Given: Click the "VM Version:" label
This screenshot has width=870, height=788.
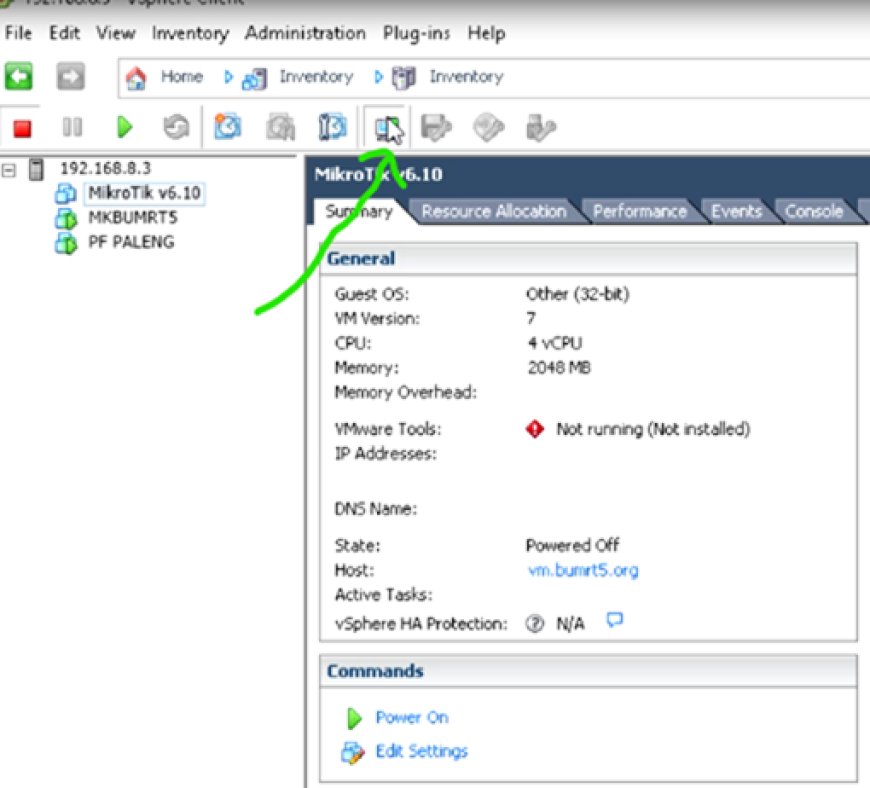Looking at the screenshot, I should click(377, 319).
